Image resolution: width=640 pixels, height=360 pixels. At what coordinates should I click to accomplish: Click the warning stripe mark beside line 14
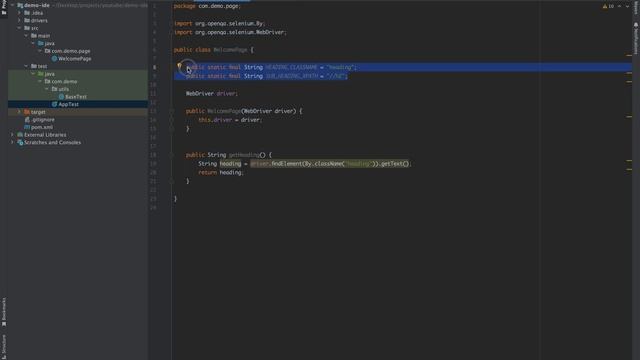(629, 117)
